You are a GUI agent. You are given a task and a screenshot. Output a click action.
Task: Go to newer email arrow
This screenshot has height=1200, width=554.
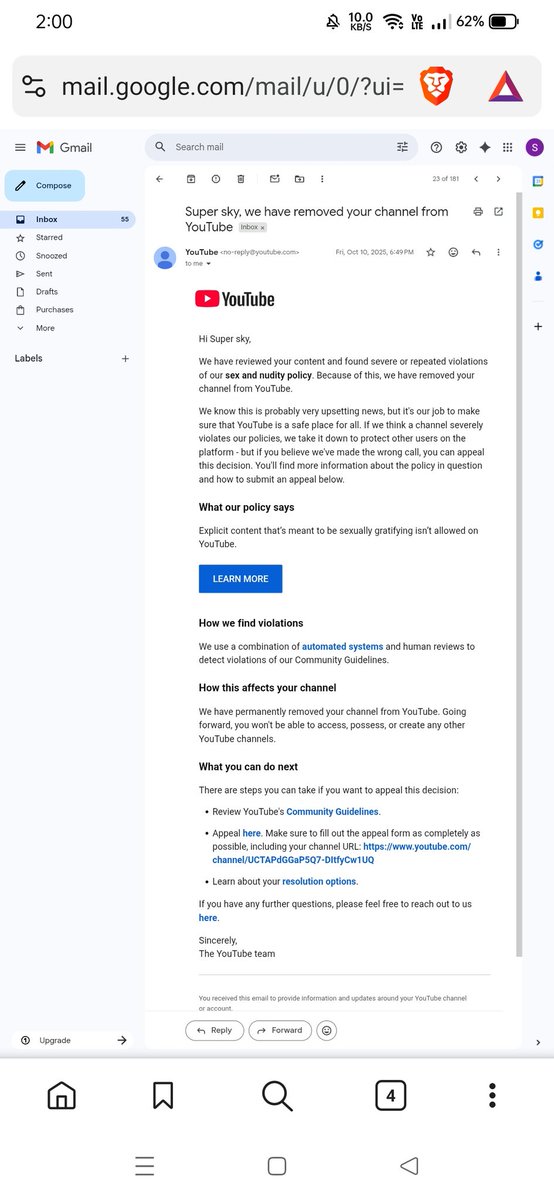tap(476, 179)
